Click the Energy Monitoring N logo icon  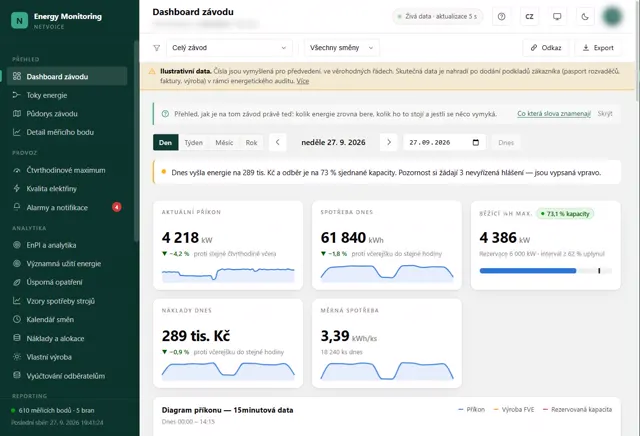(x=19, y=20)
